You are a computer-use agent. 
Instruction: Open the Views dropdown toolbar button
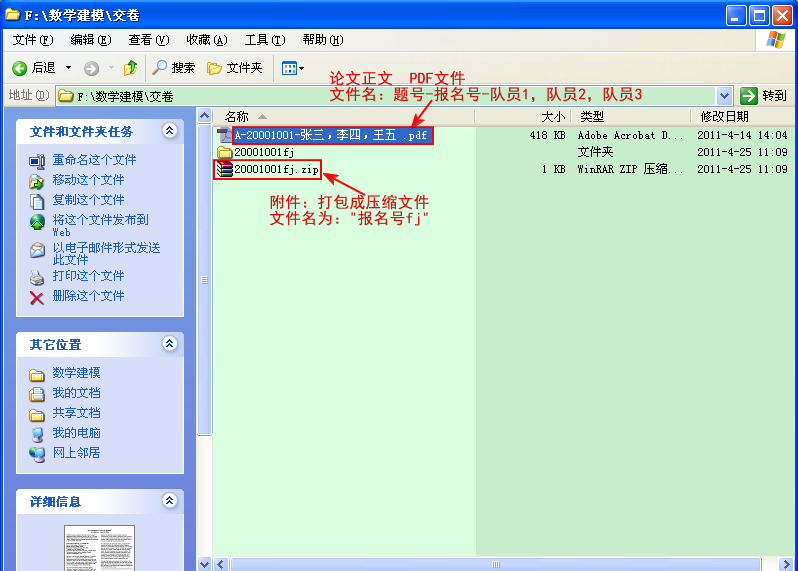[292, 68]
